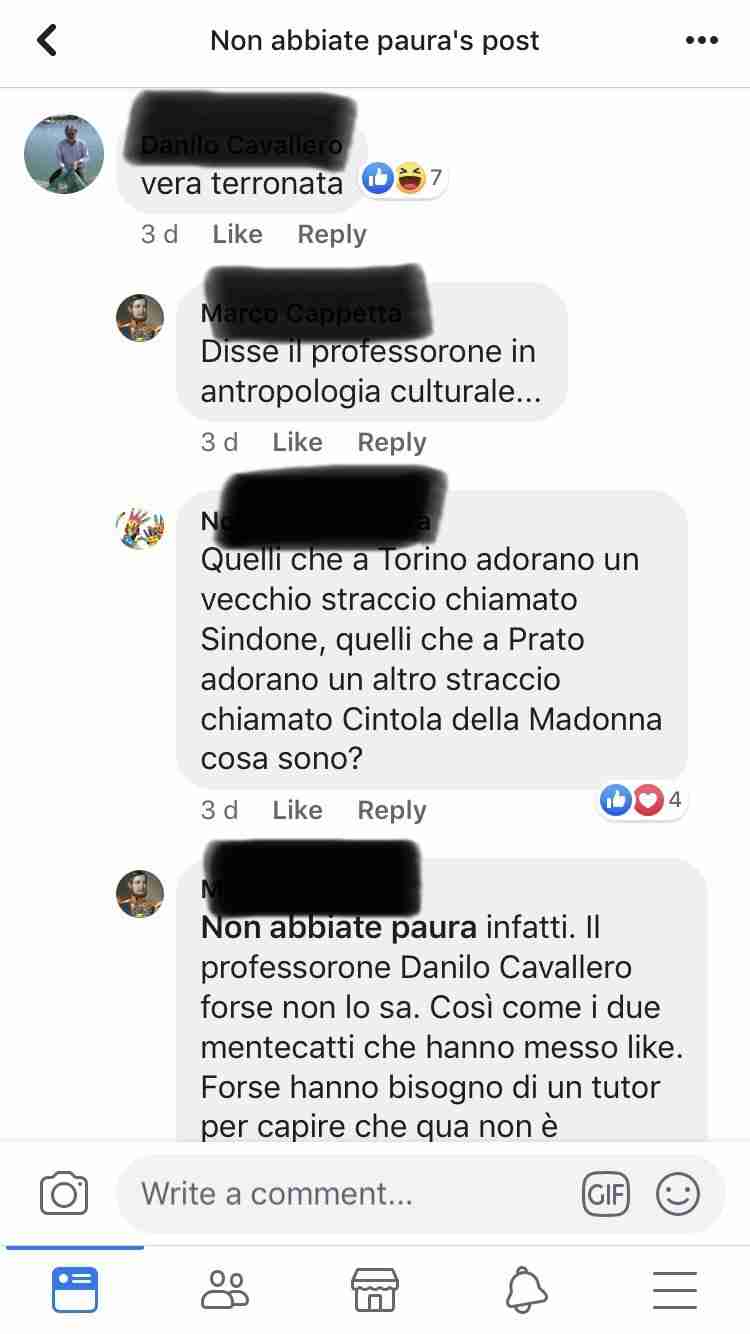750x1334 pixels.
Task: Open the Marketplace storefront icon
Action: click(x=375, y=1290)
